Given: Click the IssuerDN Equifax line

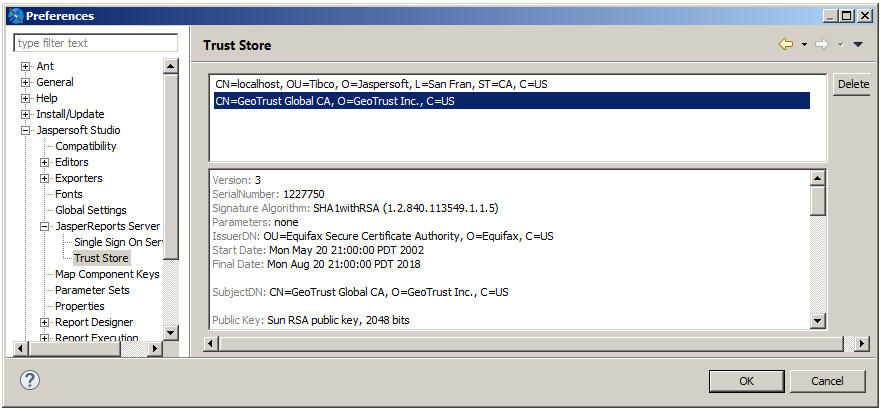Looking at the screenshot, I should (x=383, y=236).
